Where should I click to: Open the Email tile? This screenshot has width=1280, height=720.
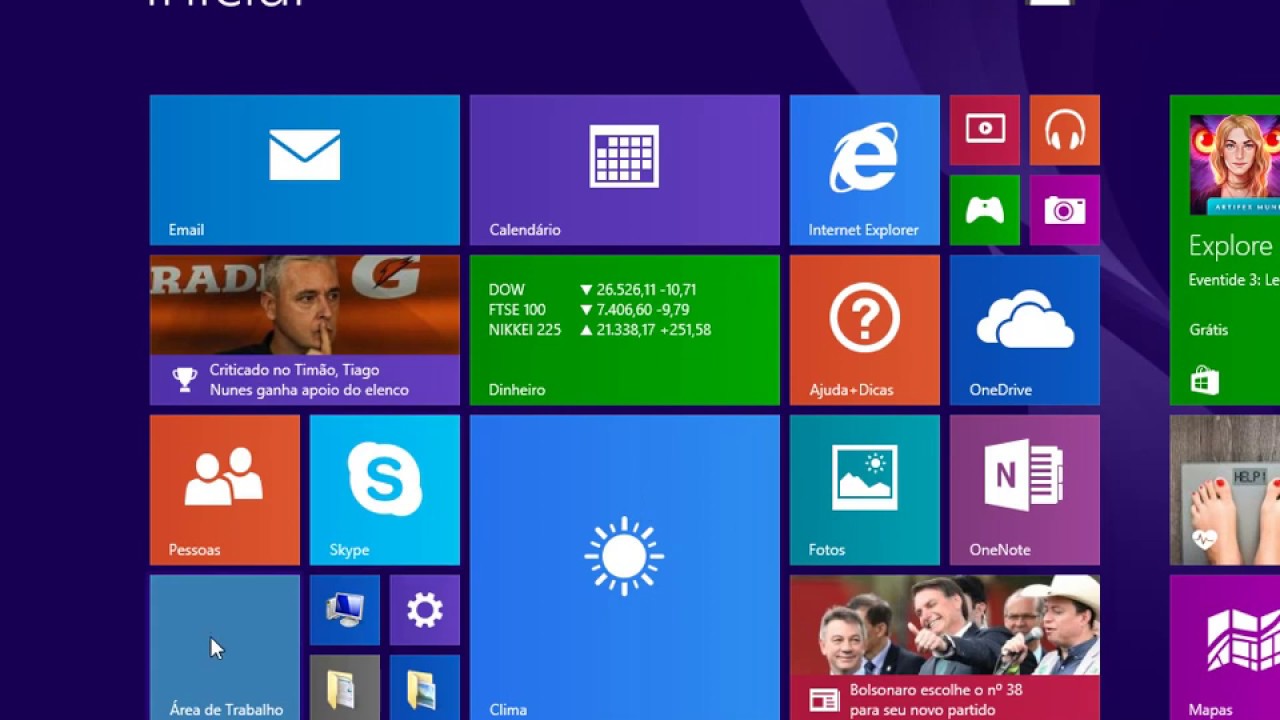[x=305, y=170]
